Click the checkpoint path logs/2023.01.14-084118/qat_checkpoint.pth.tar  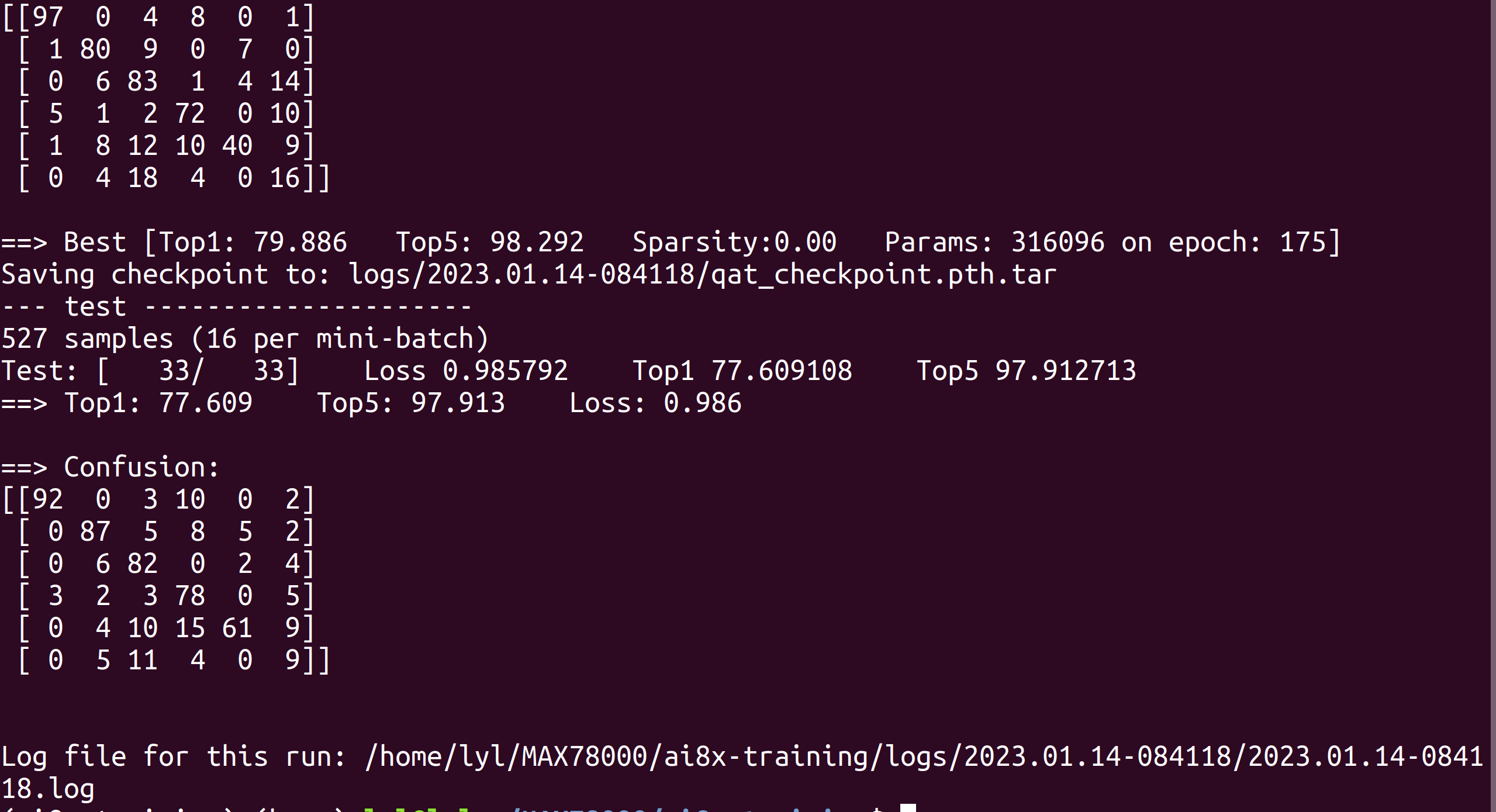coord(702,274)
